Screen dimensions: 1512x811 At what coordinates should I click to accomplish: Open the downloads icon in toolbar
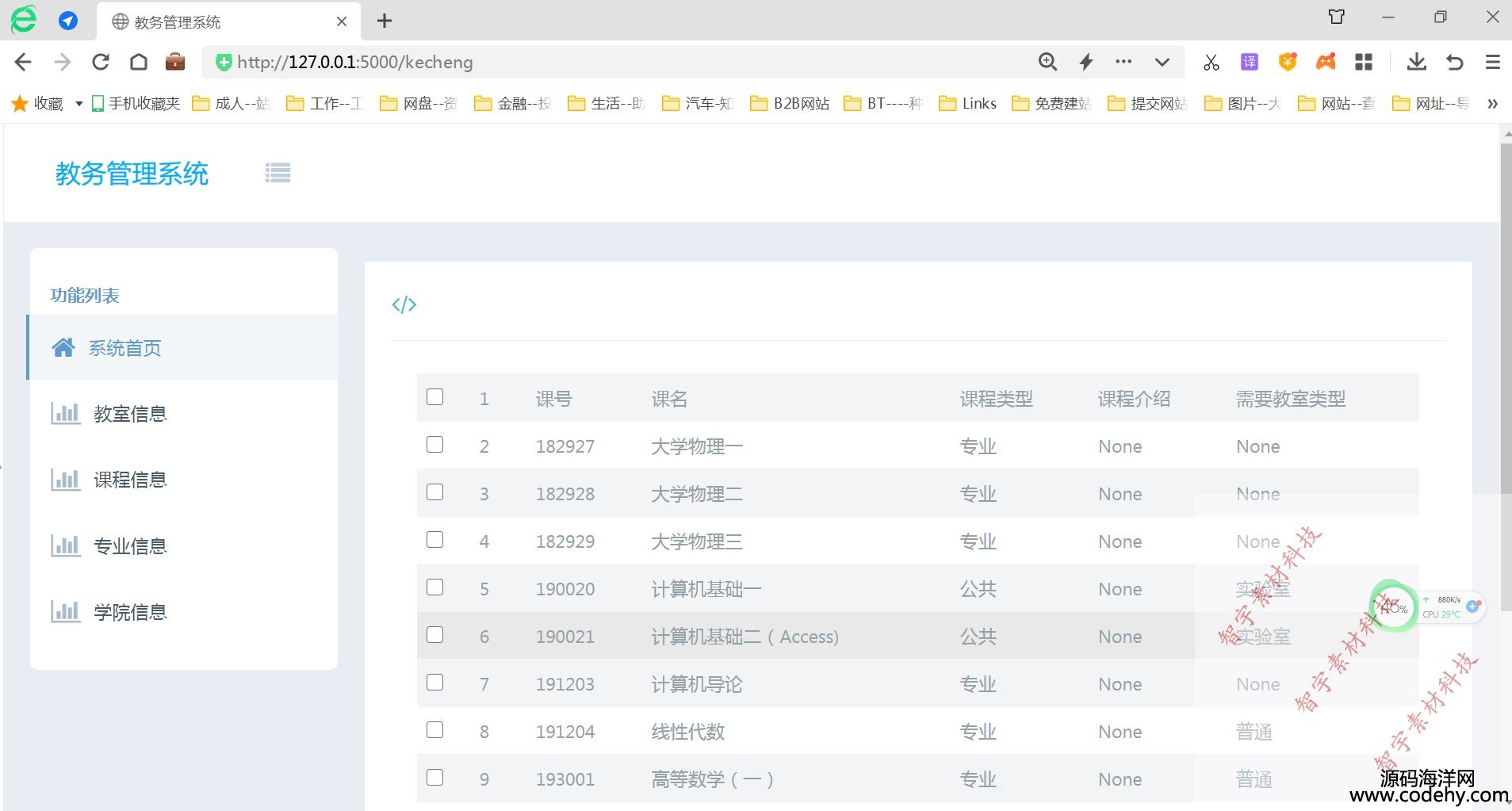[1416, 62]
